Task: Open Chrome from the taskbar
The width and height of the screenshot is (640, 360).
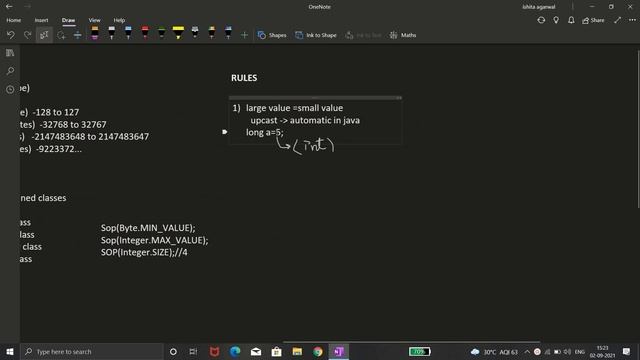Action: [x=318, y=351]
